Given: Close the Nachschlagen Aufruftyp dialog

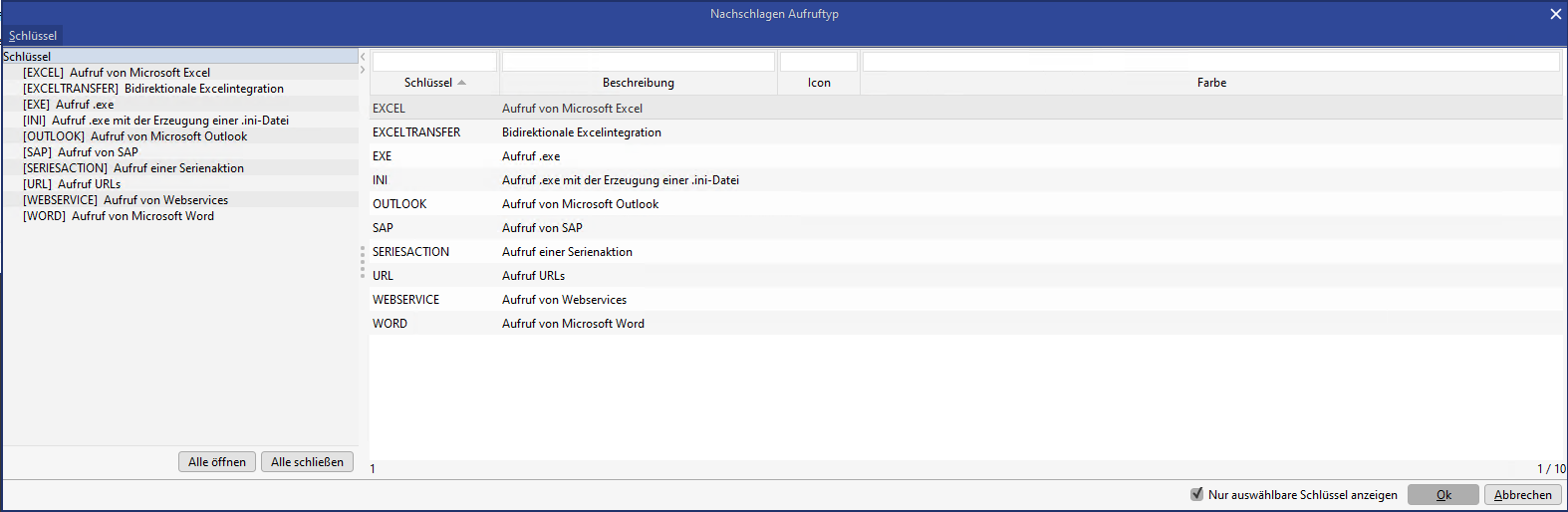Looking at the screenshot, I should 1555,14.
